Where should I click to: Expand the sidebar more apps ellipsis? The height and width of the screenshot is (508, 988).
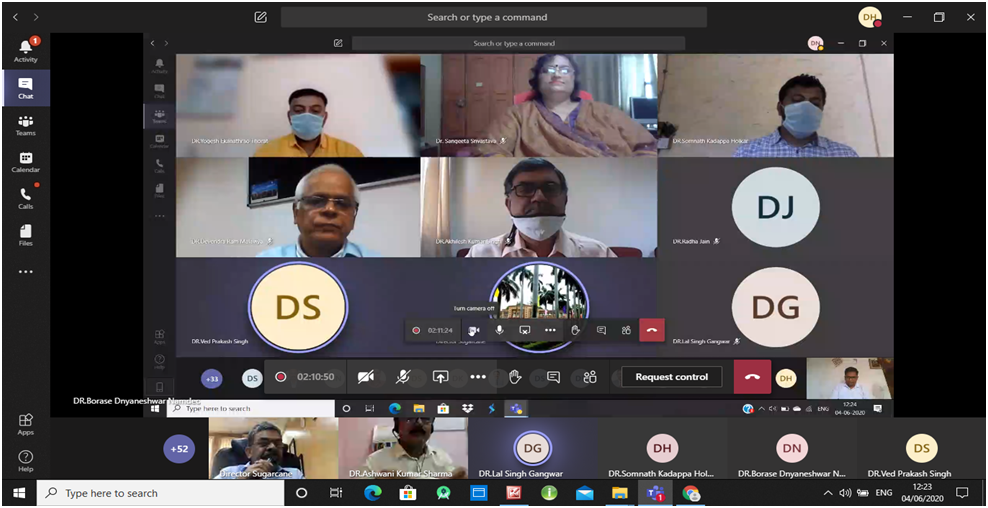(x=25, y=272)
